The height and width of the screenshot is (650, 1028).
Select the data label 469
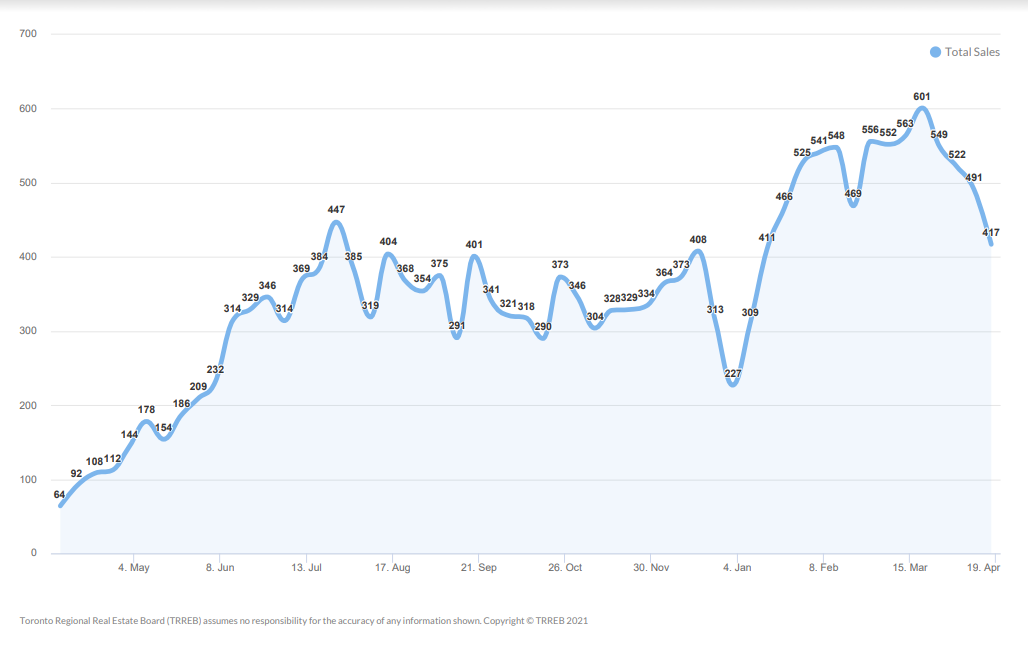tap(853, 193)
